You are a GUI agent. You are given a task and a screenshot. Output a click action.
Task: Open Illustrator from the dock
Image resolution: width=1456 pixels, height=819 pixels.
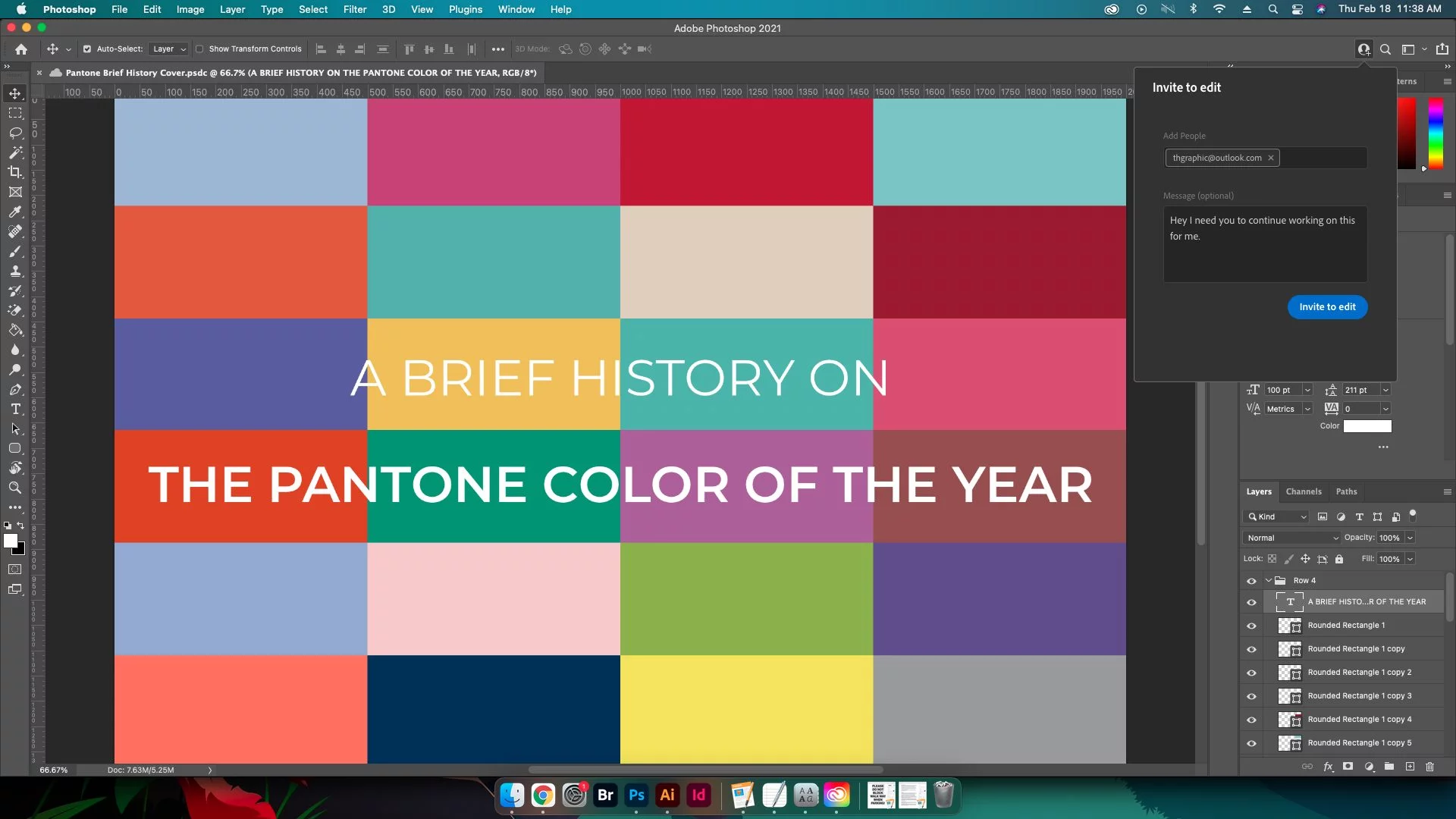coord(667,795)
